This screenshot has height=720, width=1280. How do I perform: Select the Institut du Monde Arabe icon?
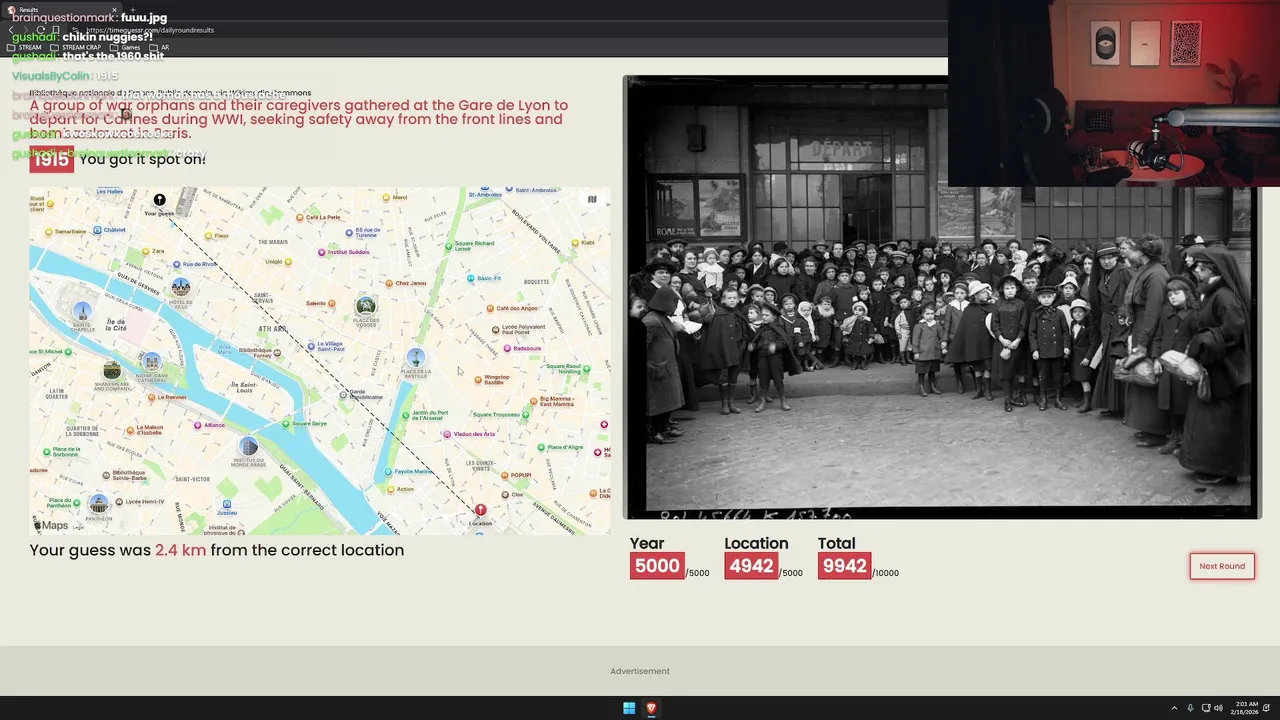(248, 447)
